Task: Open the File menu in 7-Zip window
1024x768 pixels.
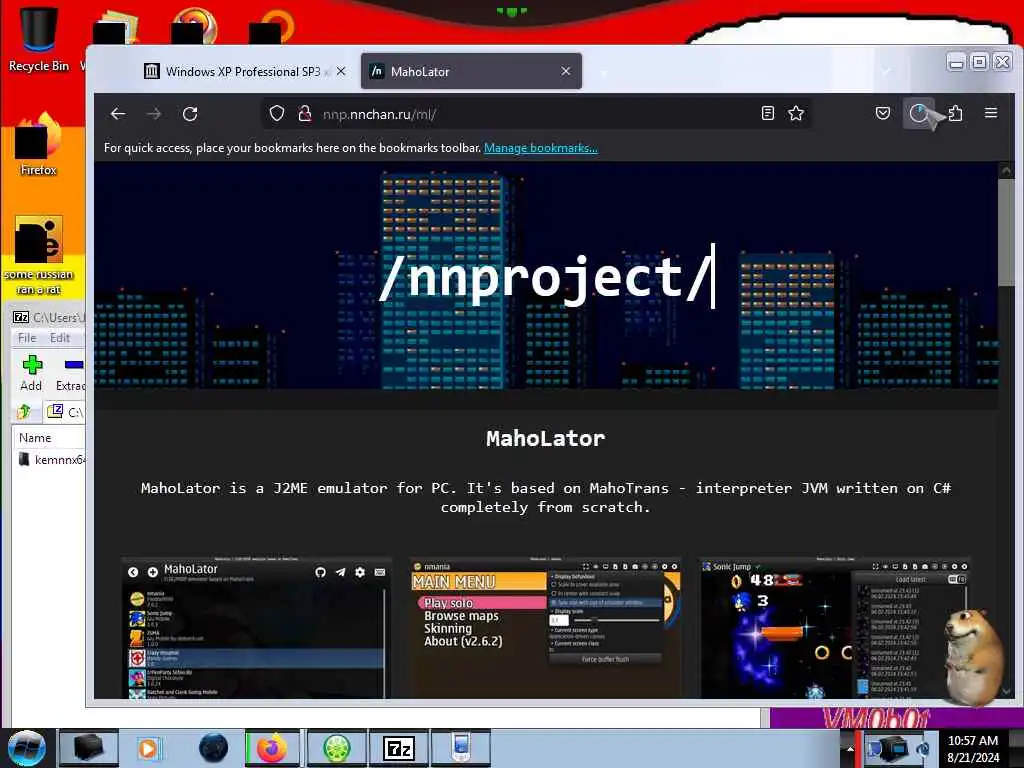Action: [x=27, y=338]
